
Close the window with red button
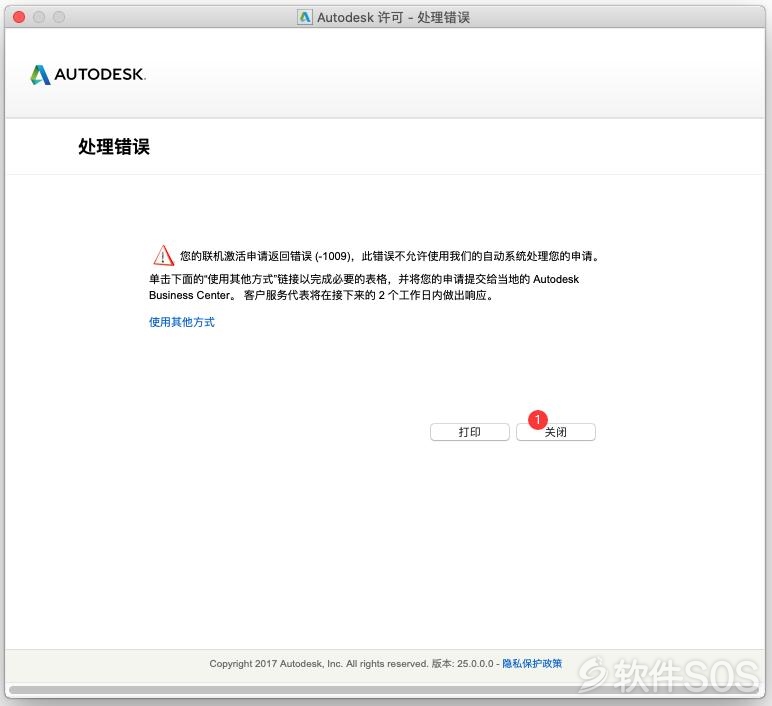tap(19, 17)
